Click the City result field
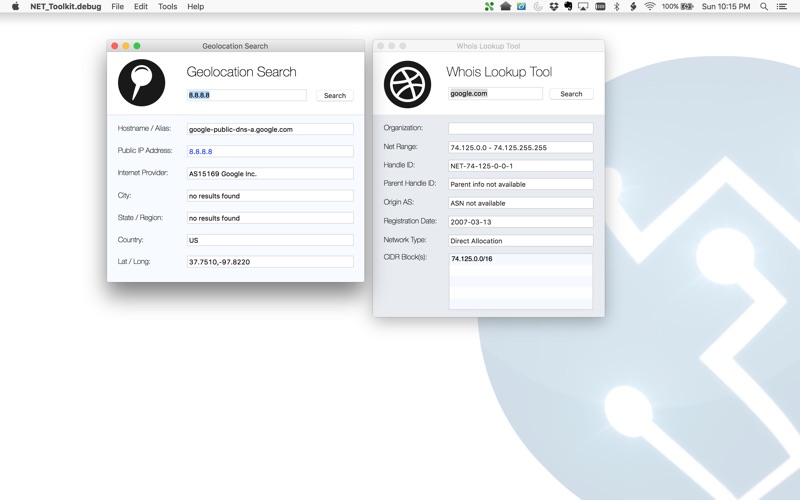This screenshot has height=500, width=800. click(270, 196)
